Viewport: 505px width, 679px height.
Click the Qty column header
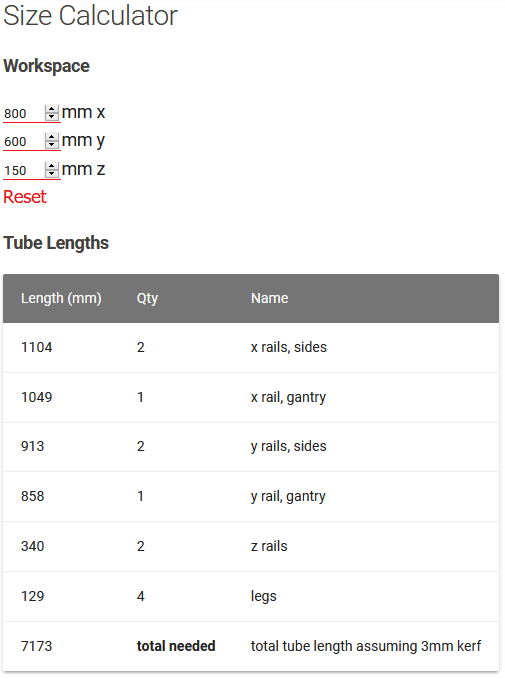(x=147, y=298)
